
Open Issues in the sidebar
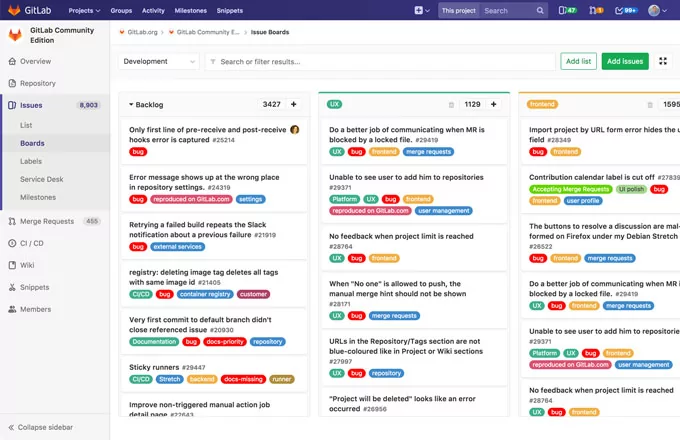(31, 105)
